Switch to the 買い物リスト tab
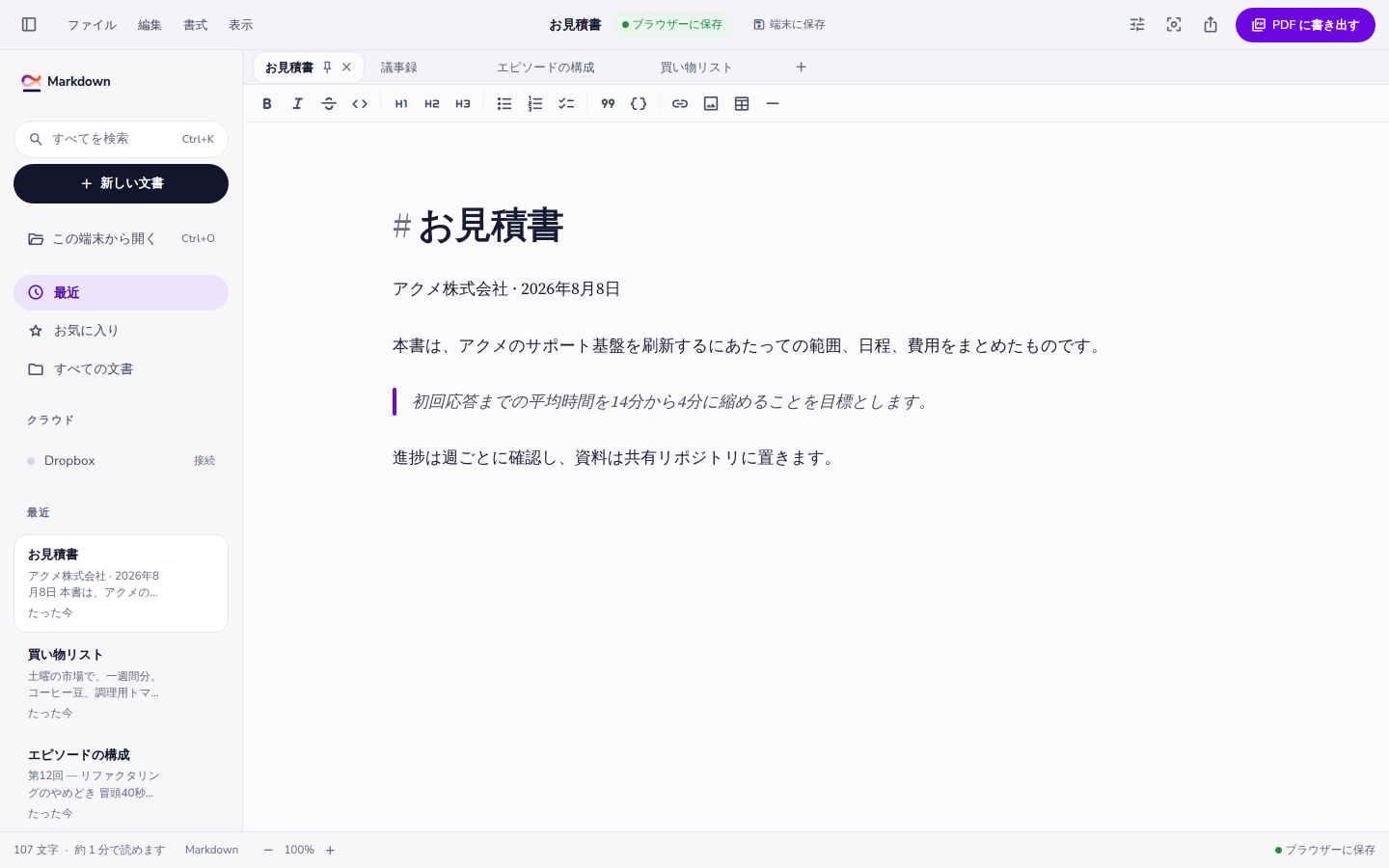This screenshot has width=1389, height=868. [x=696, y=68]
